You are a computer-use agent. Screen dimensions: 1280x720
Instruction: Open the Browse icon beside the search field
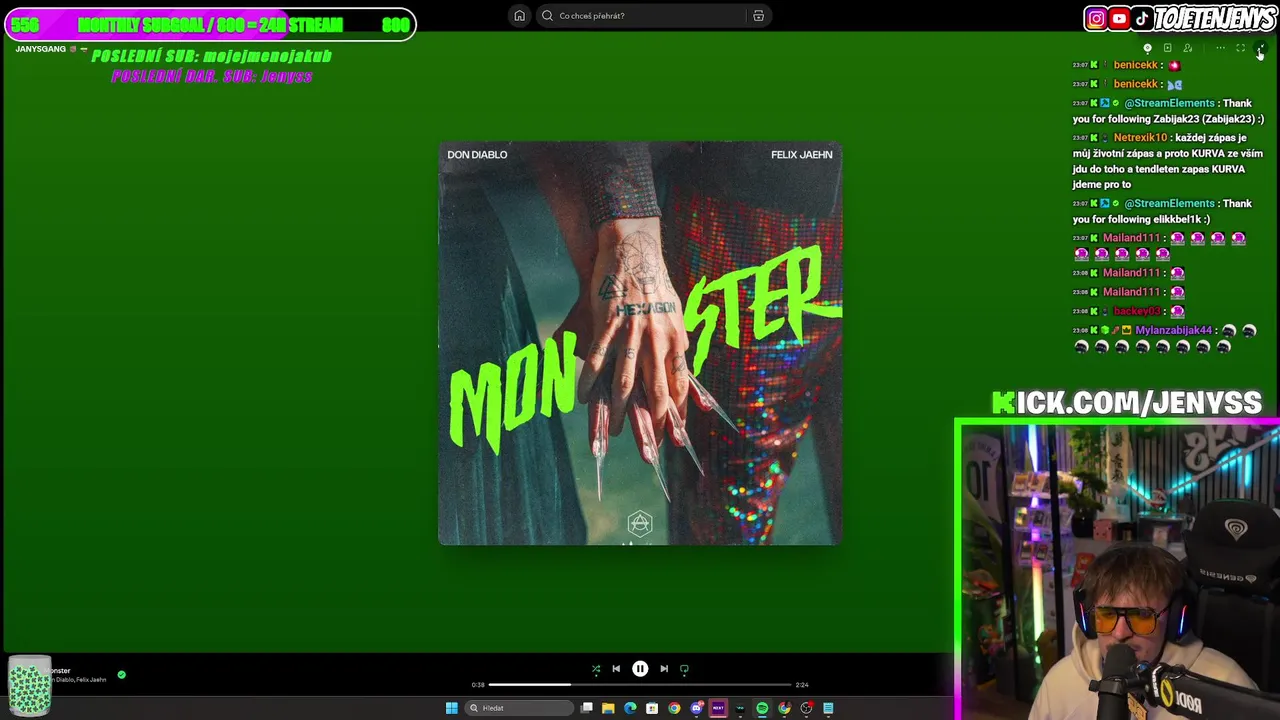(x=758, y=15)
